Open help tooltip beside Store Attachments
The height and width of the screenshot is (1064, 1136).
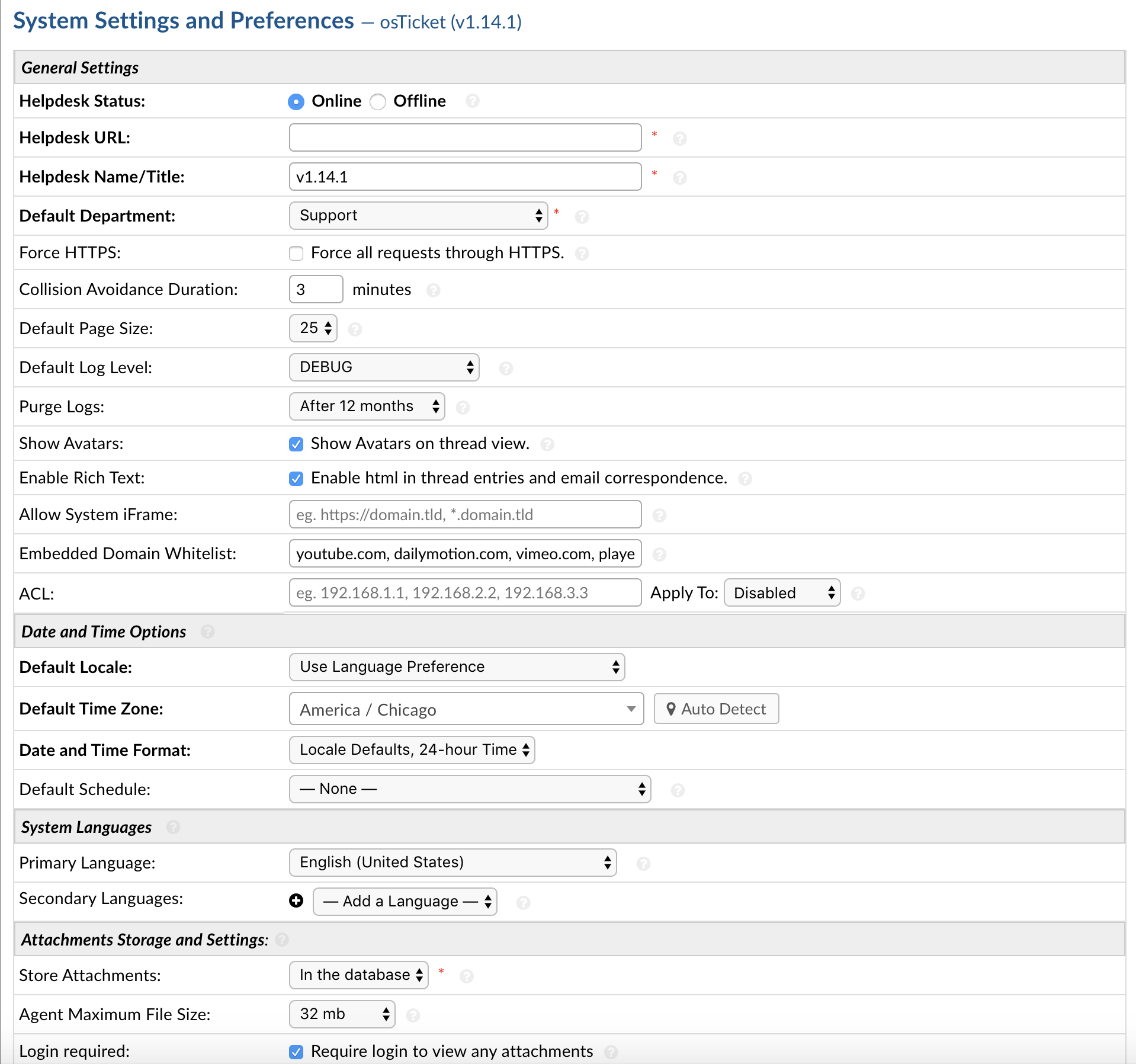pyautogui.click(x=467, y=975)
